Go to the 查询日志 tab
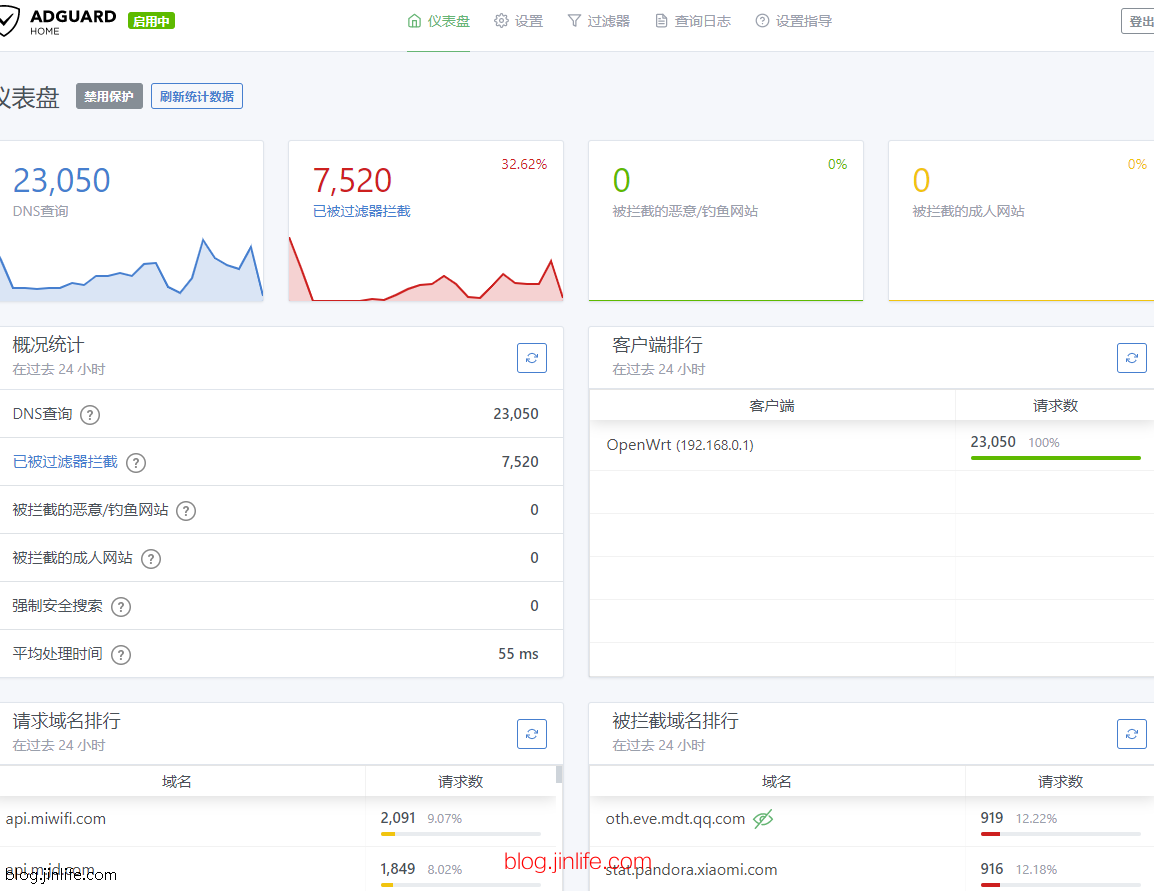Screen dimensions: 1154x891 (693, 21)
